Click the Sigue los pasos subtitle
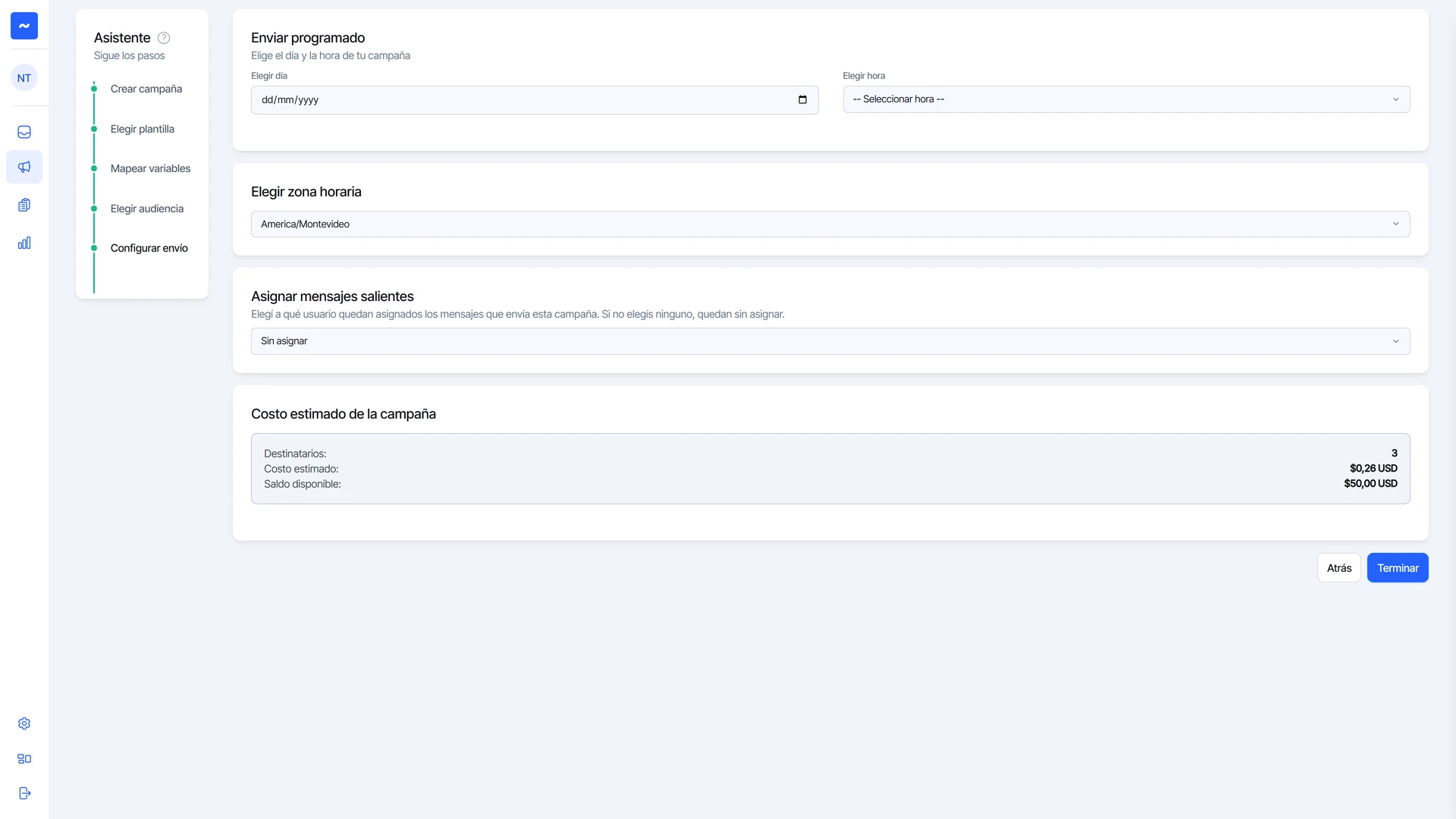The width and height of the screenshot is (1456, 819). click(x=130, y=56)
